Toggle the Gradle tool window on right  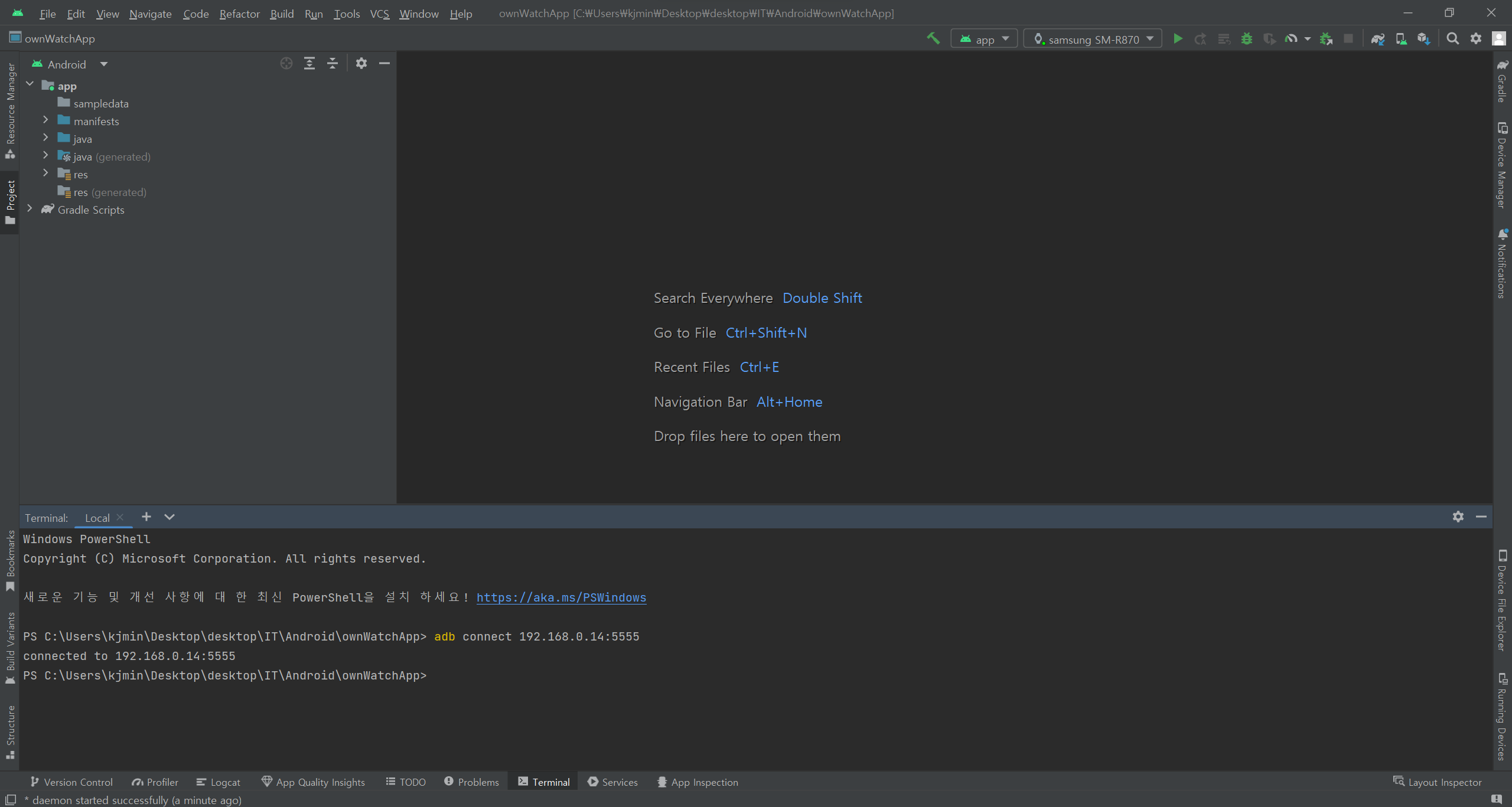point(1502,81)
